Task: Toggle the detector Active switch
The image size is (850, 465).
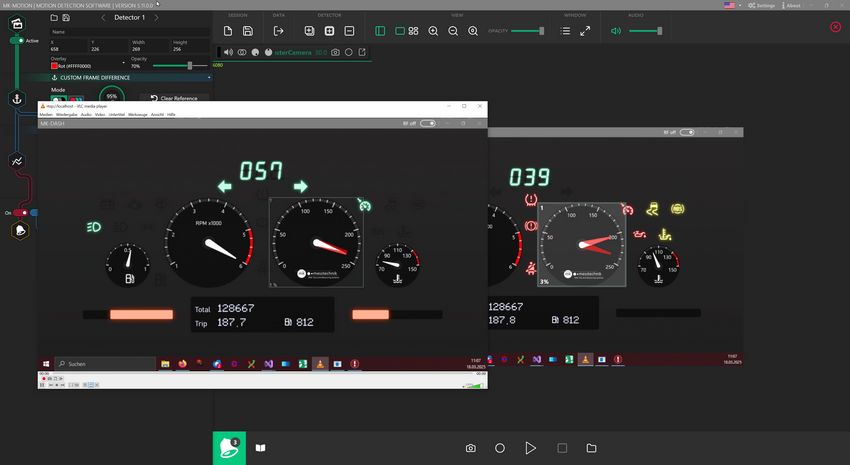Action: click(17, 41)
